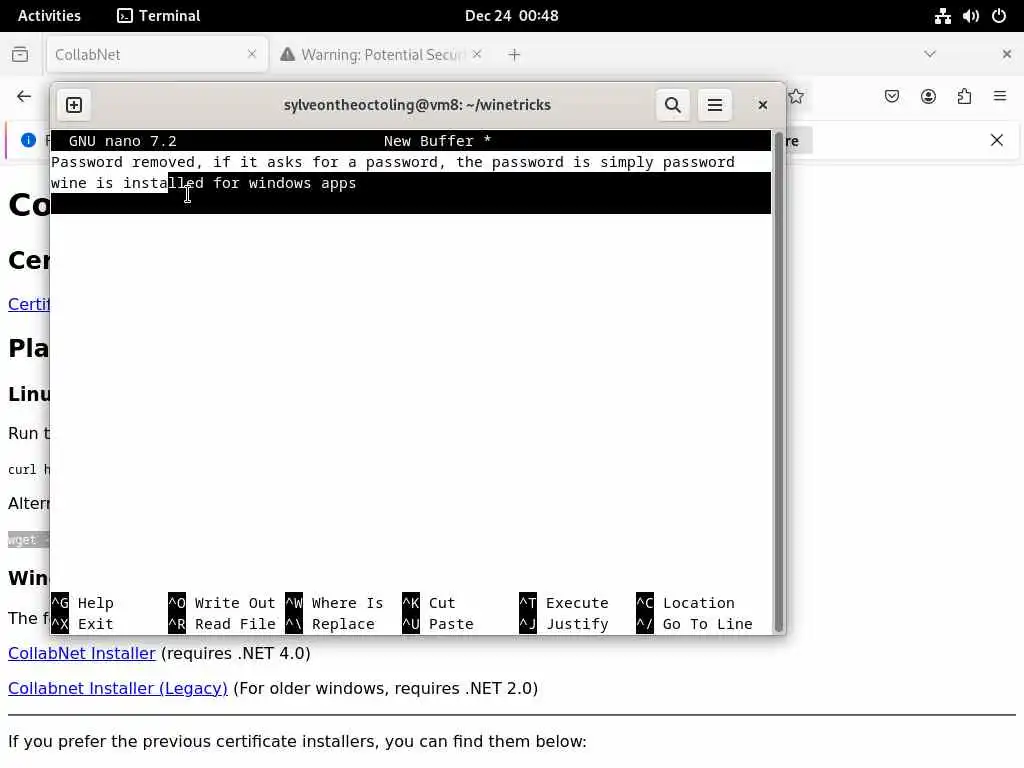Open the Collabnet Installer (Legacy) link
Screen dimensions: 1024x768
point(118,688)
